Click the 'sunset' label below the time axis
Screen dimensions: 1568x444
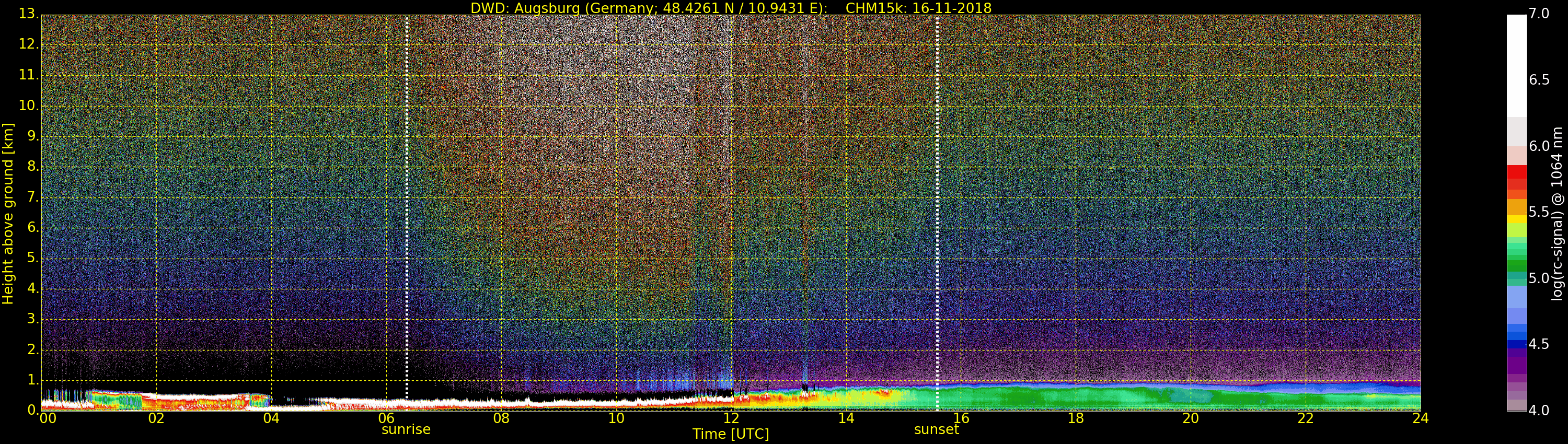(x=936, y=429)
